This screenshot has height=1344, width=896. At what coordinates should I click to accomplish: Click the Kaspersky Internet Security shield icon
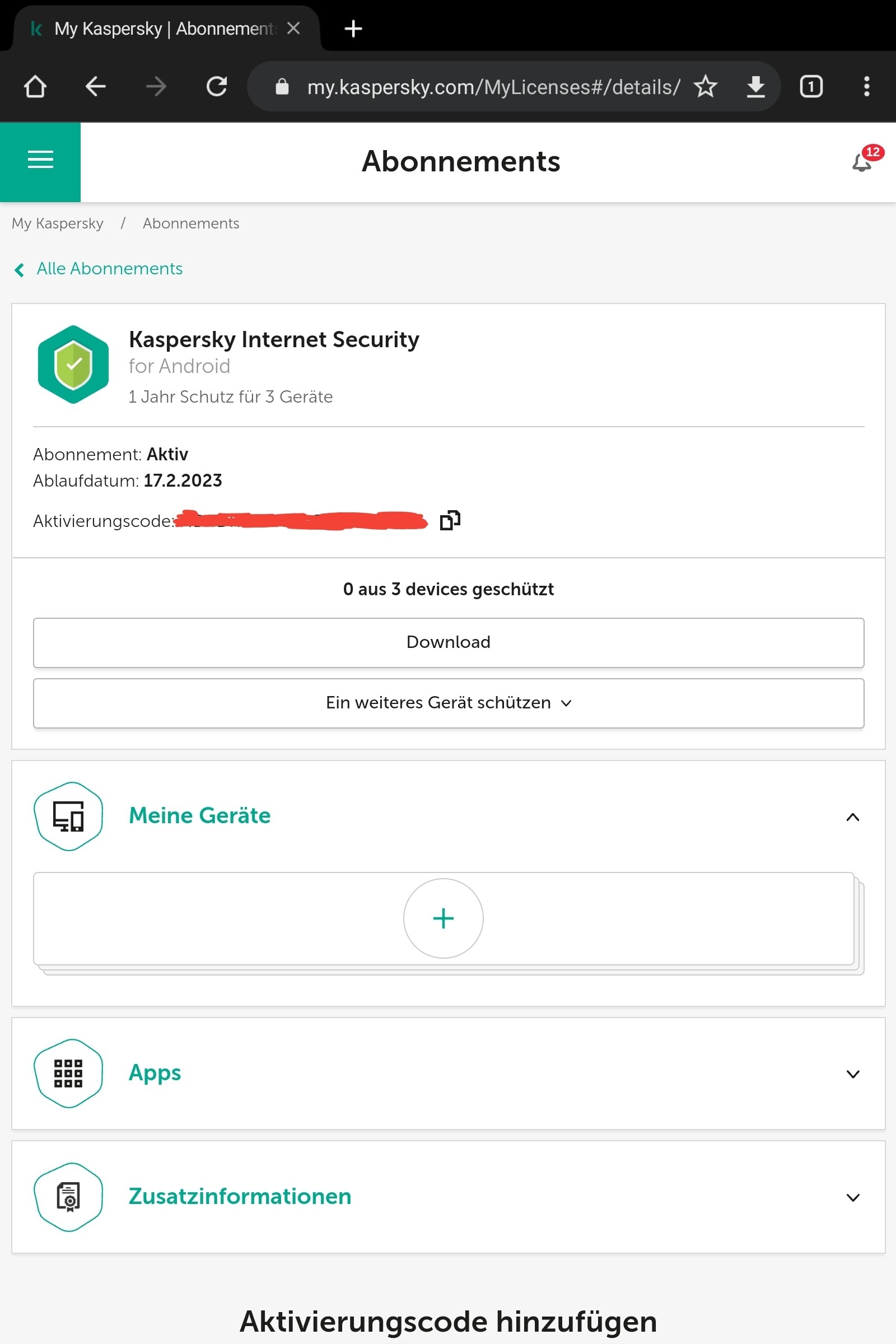pos(73,365)
